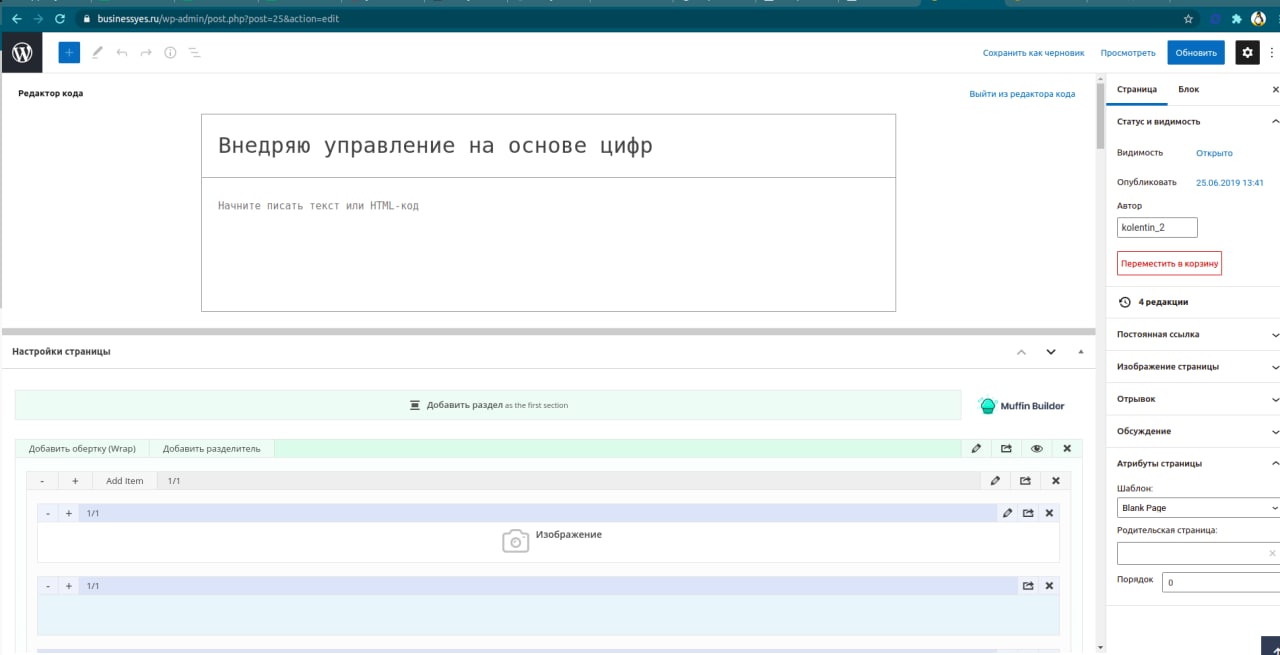Close the settings sidebar
The width and height of the screenshot is (1280, 655).
(1275, 90)
